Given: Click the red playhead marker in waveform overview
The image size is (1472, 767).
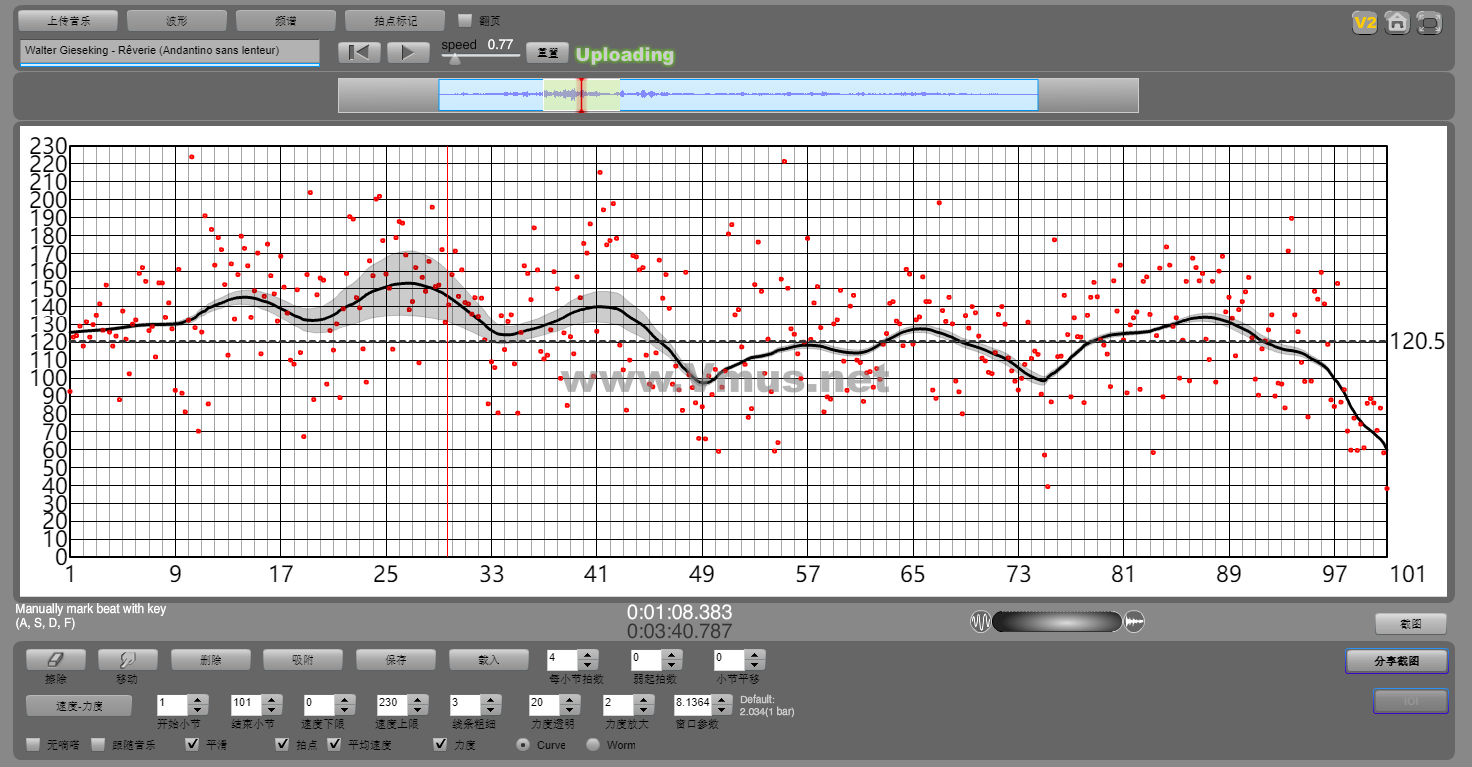Looking at the screenshot, I should tap(580, 95).
